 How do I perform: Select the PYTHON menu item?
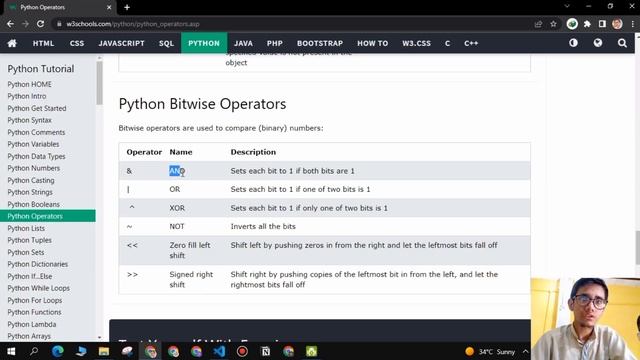pyautogui.click(x=204, y=43)
